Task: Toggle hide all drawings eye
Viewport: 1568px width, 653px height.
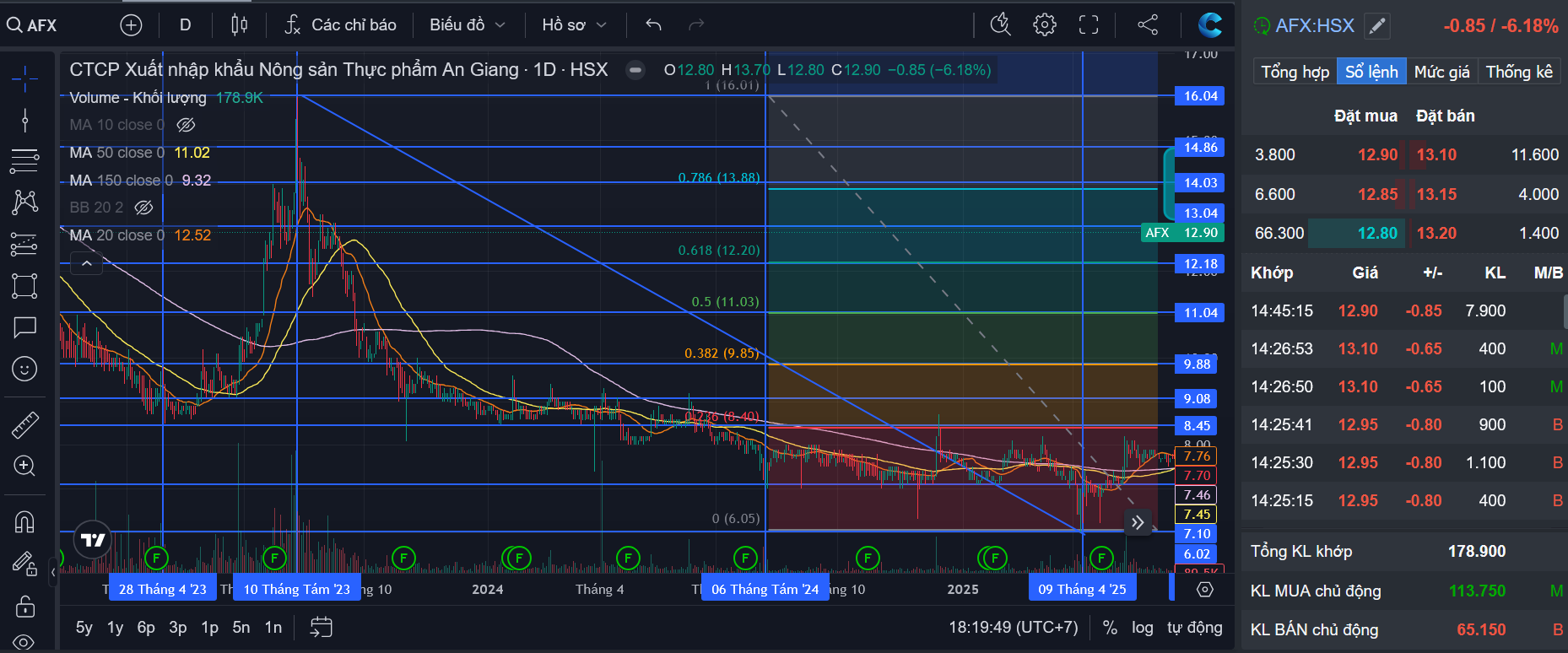Action: 24,642
